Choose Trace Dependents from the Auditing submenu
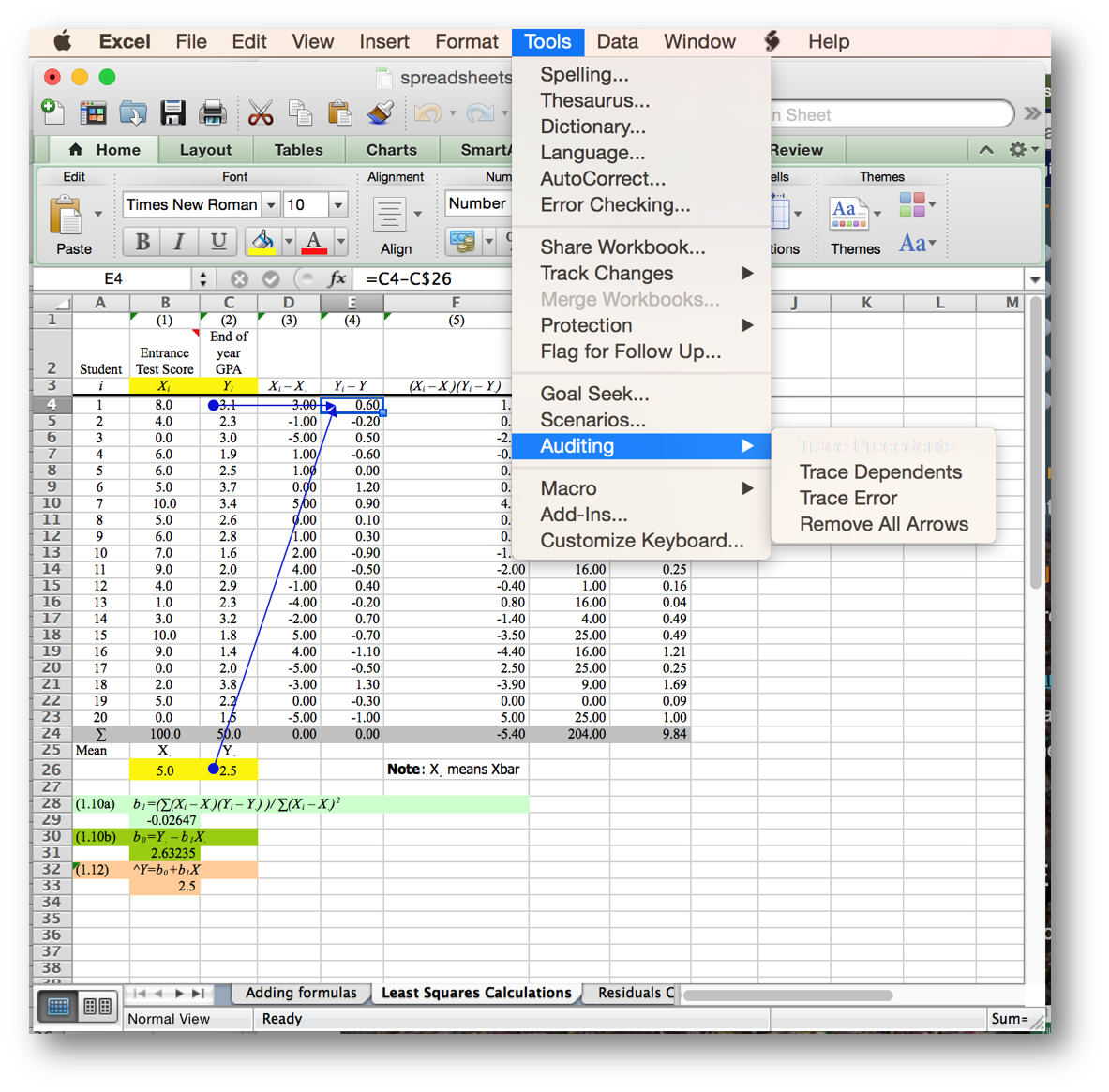Image resolution: width=1109 pixels, height=1092 pixels. point(879,471)
